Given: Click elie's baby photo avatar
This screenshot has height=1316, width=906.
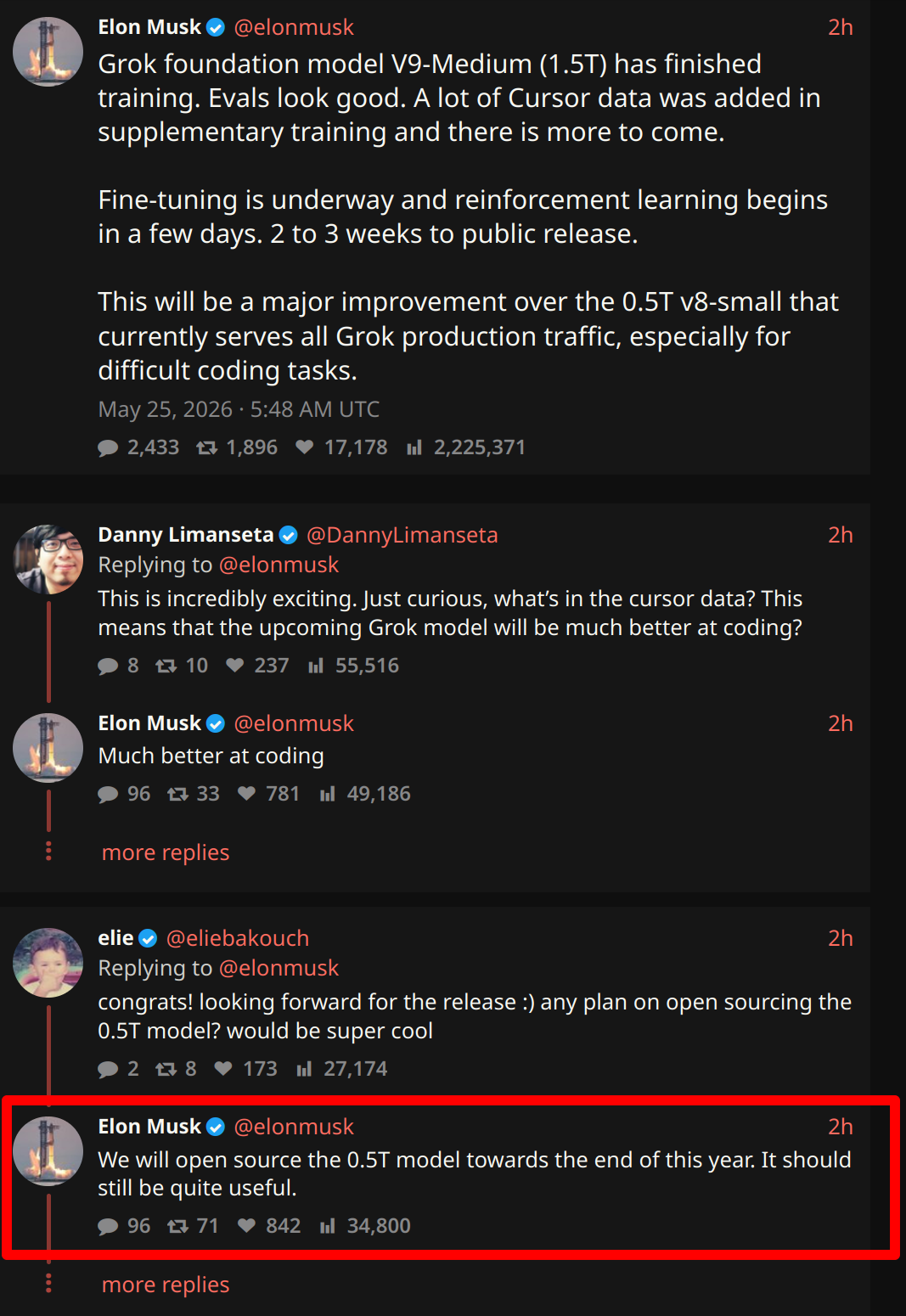Looking at the screenshot, I should click(48, 963).
